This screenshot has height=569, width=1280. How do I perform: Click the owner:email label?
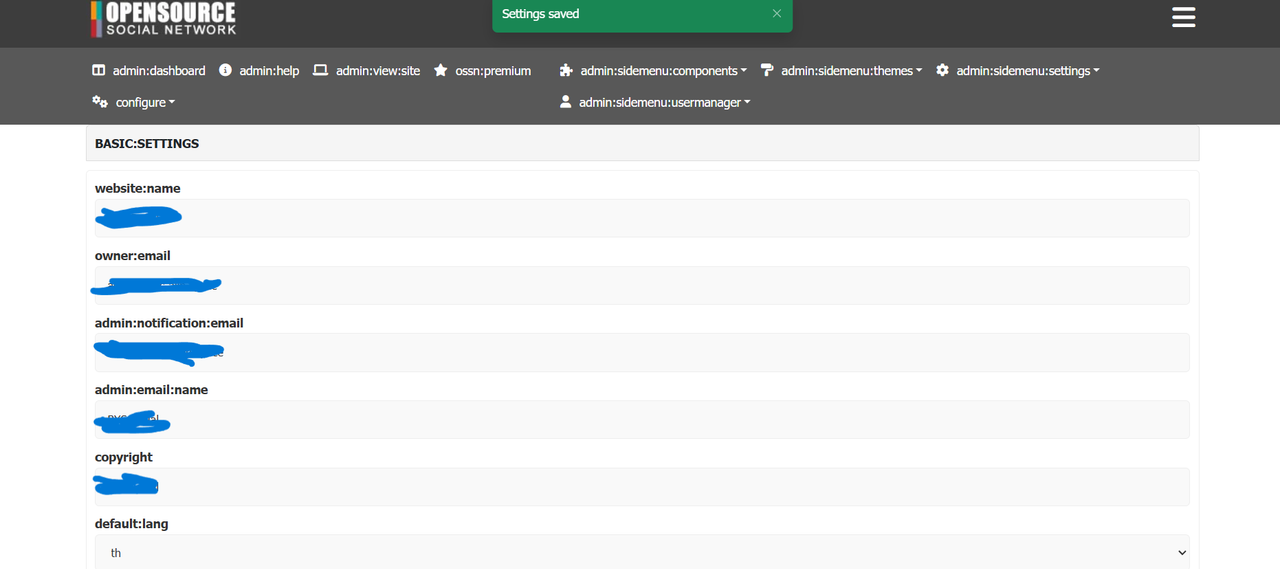pos(133,256)
